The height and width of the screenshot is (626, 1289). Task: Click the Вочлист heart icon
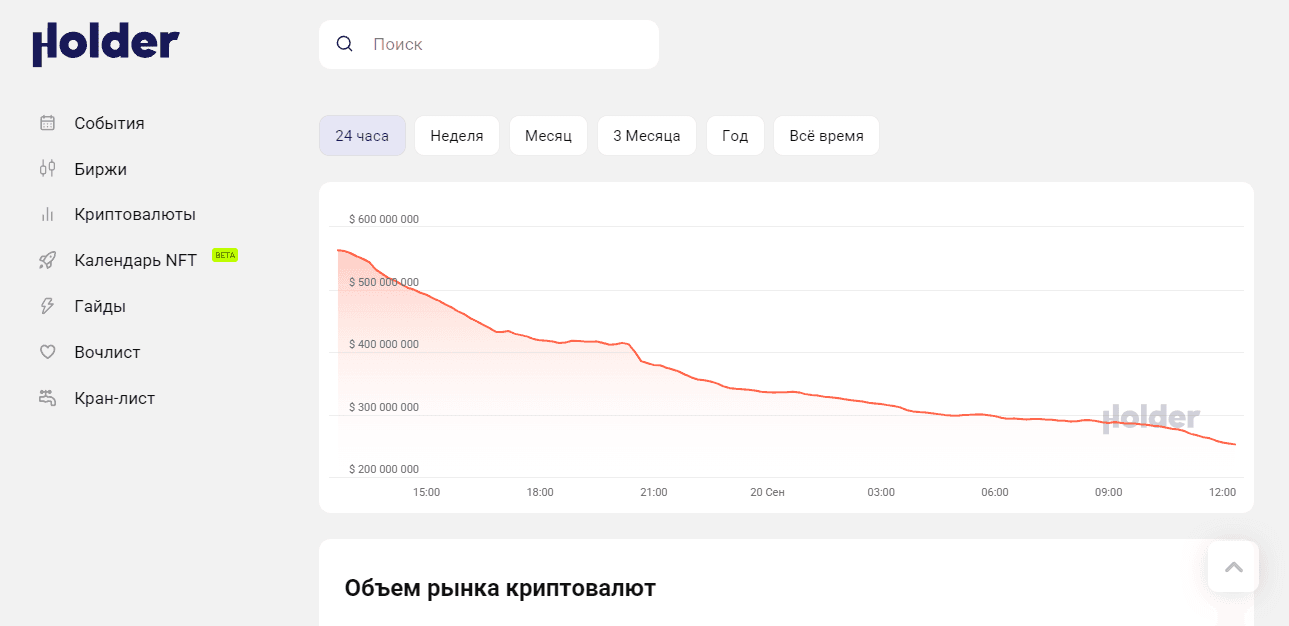click(x=47, y=352)
